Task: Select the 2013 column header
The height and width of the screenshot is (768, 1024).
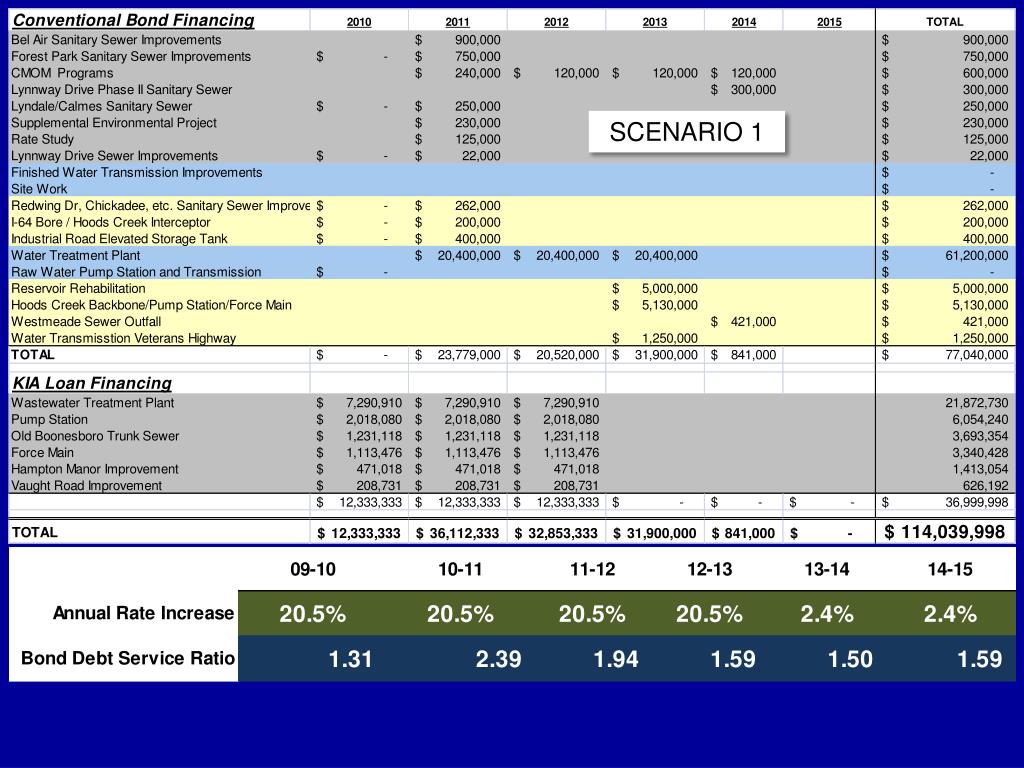Action: click(654, 22)
